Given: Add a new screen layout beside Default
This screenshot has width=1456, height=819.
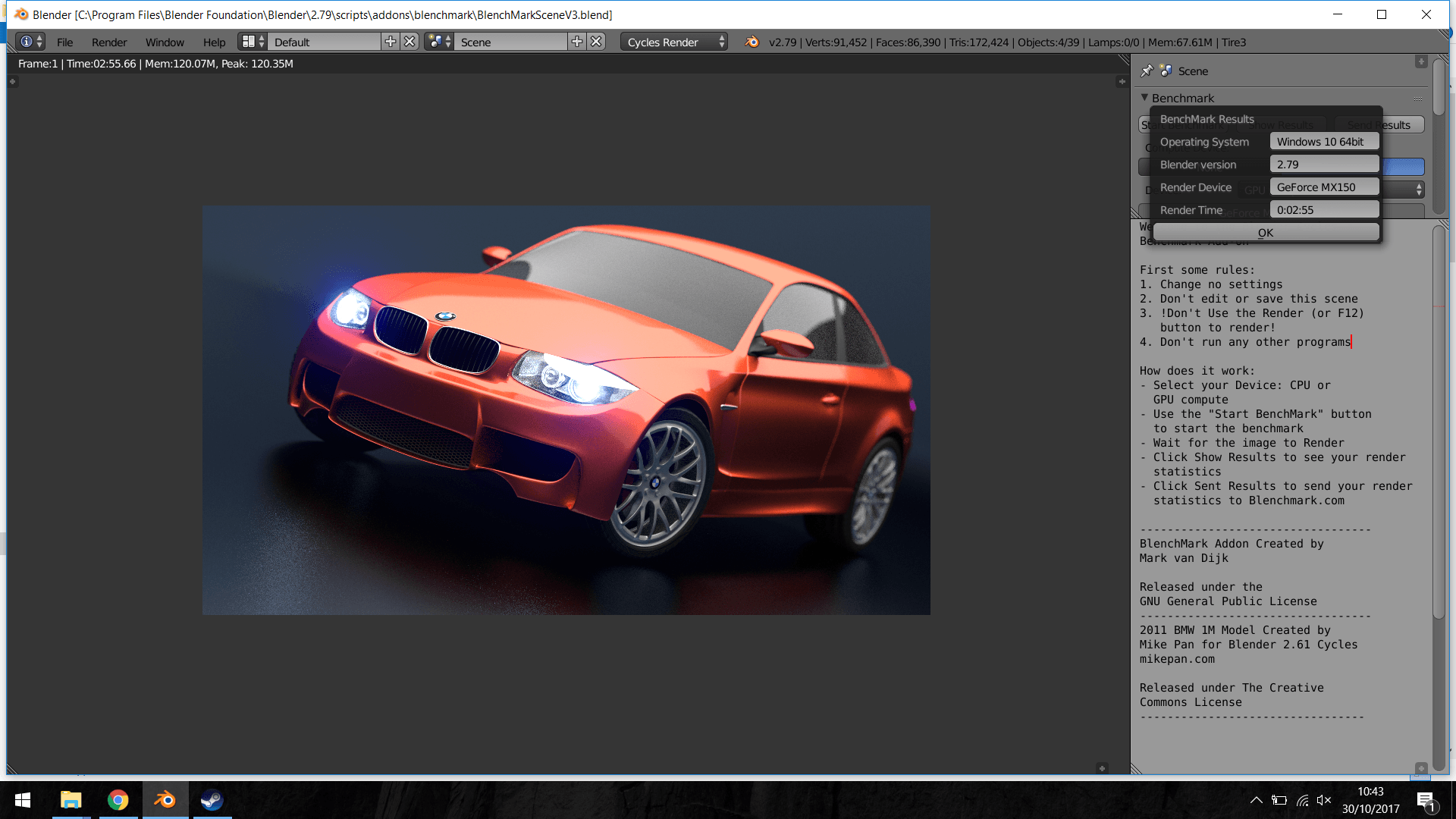Looking at the screenshot, I should coord(391,42).
